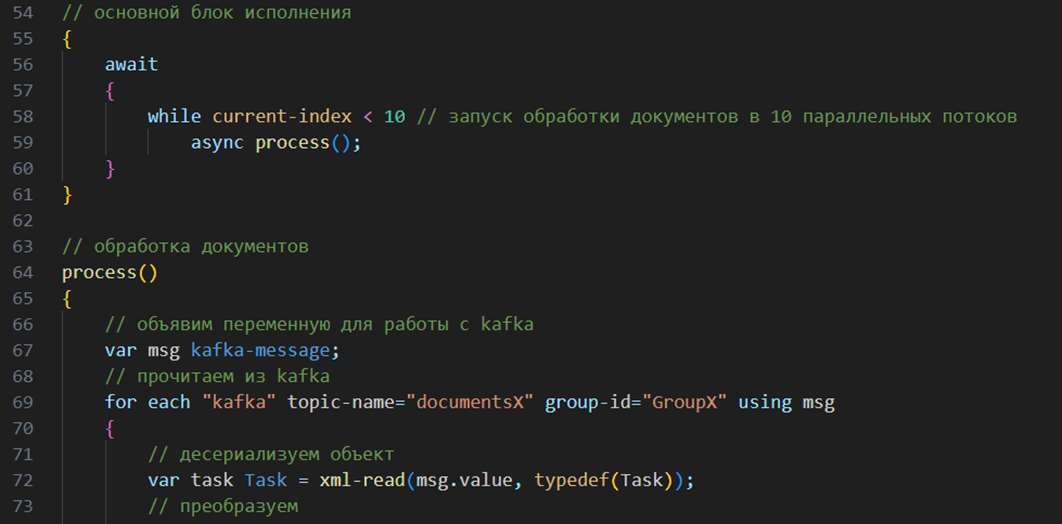Click line number 67 in the gutter

point(22,351)
